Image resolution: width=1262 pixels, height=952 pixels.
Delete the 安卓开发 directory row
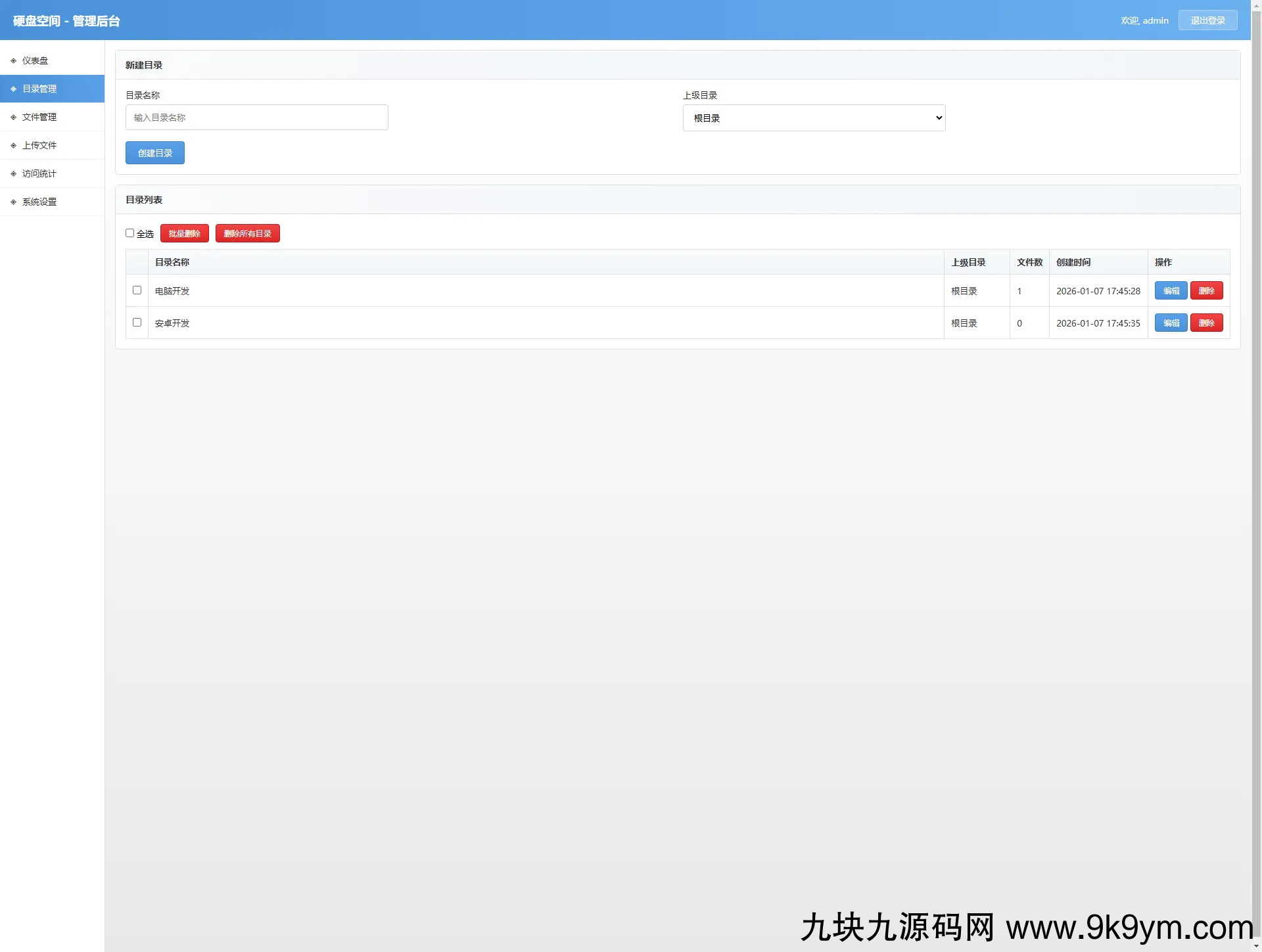point(1206,323)
